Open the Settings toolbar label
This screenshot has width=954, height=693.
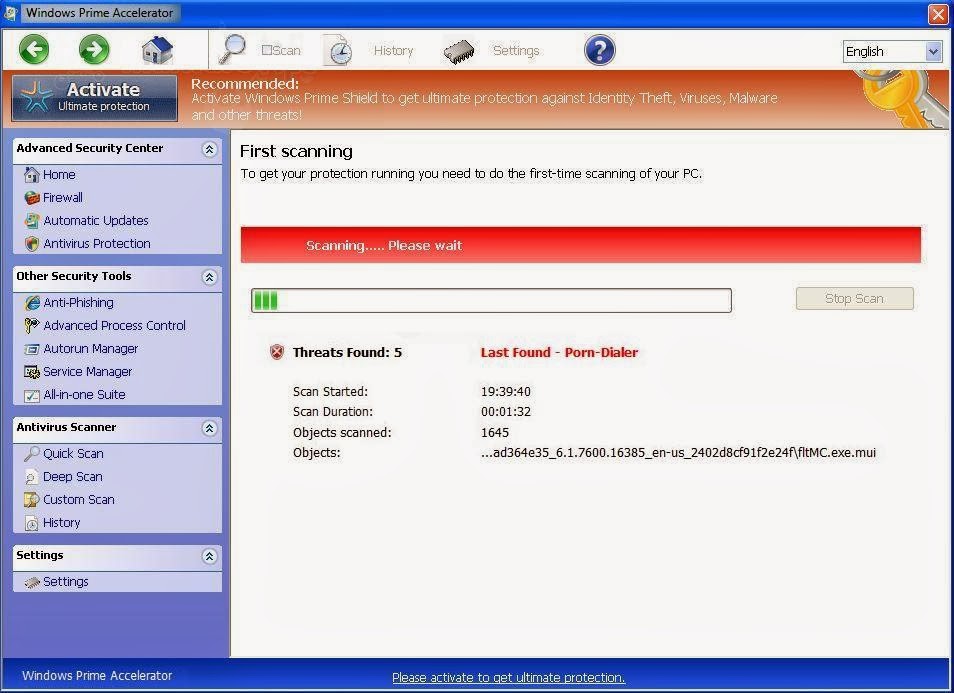click(x=516, y=50)
